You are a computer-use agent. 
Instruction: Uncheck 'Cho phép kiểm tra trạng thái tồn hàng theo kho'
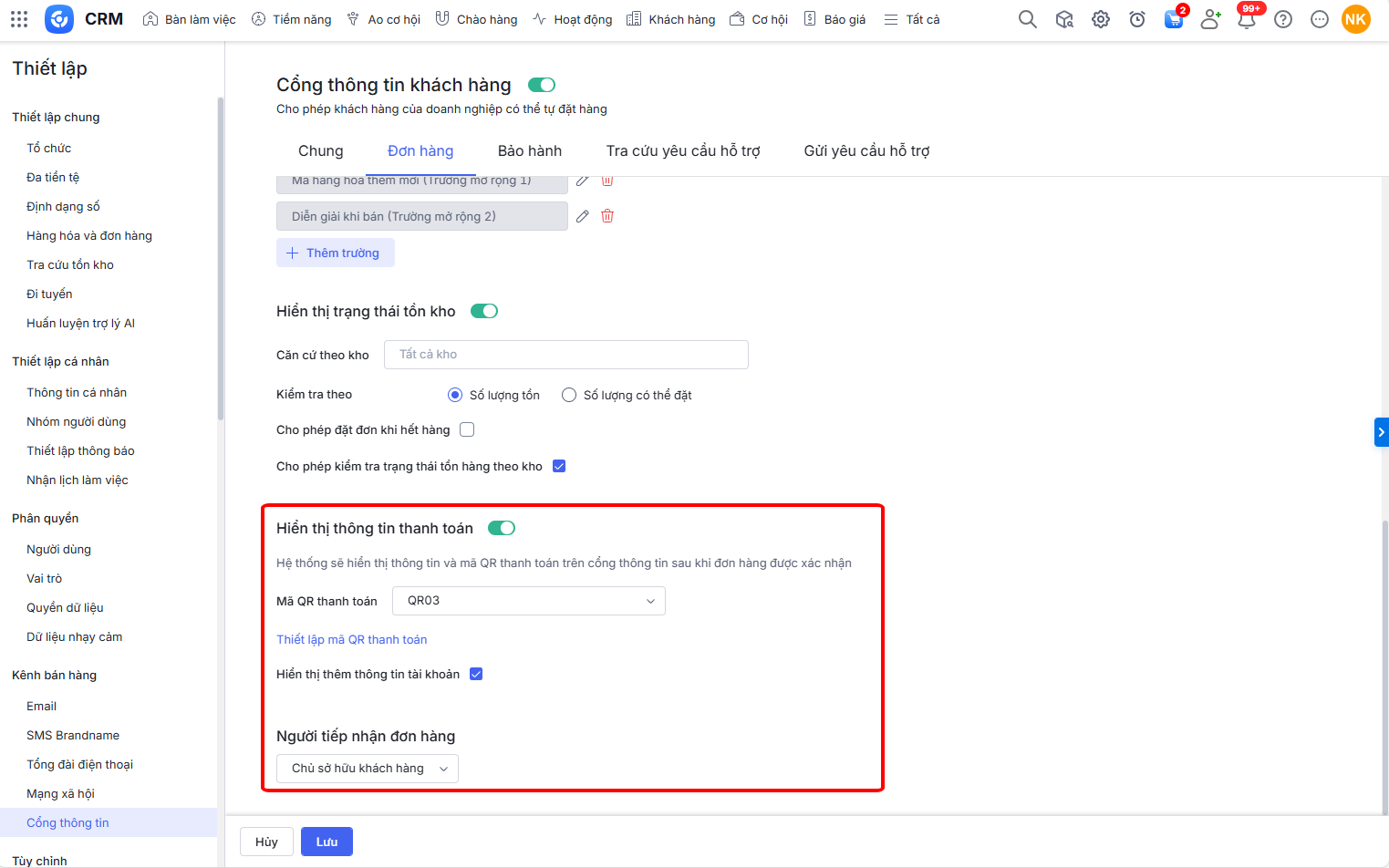(559, 466)
